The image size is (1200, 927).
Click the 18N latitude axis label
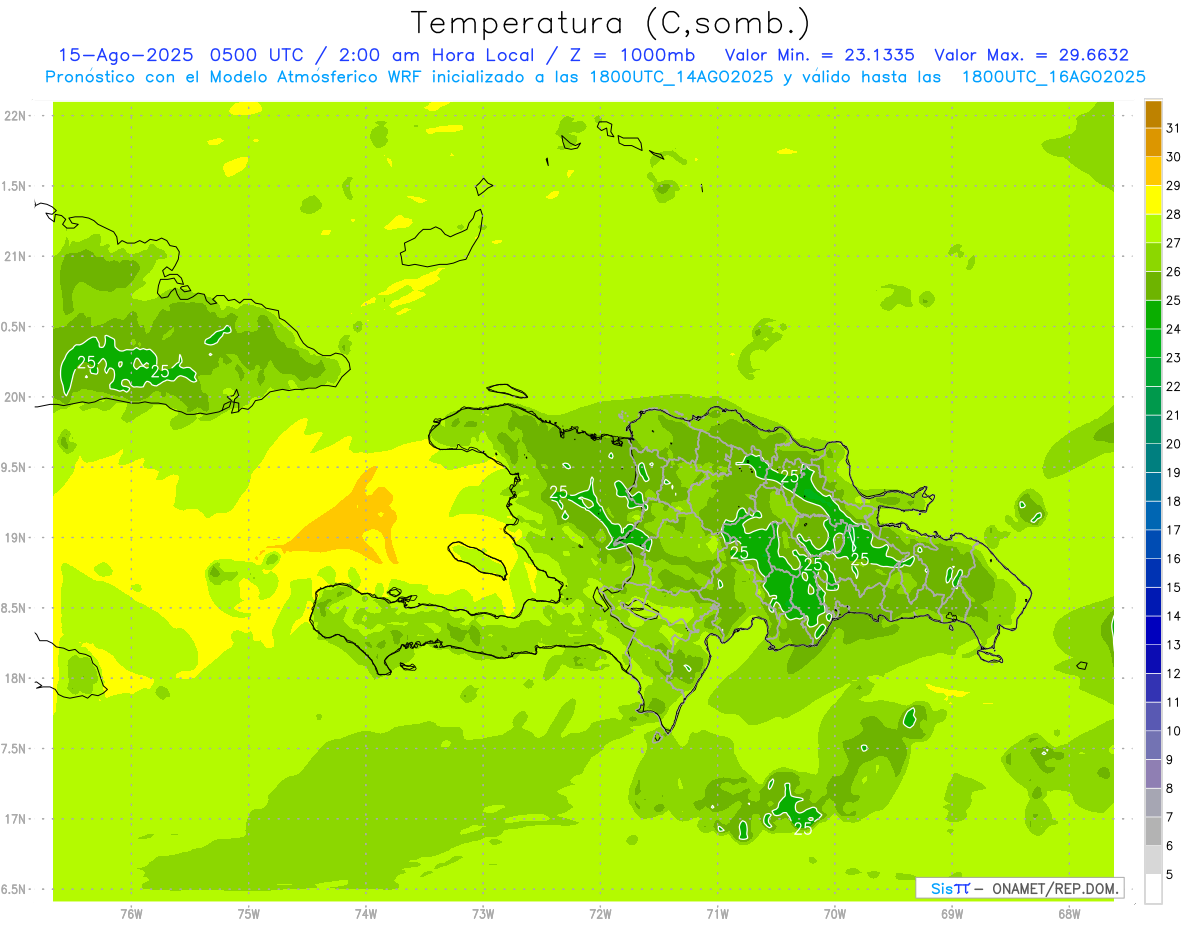point(17,679)
